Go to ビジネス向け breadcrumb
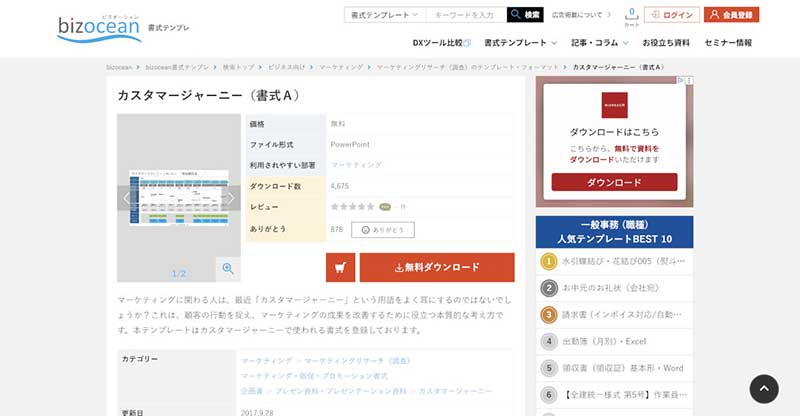 (286, 67)
